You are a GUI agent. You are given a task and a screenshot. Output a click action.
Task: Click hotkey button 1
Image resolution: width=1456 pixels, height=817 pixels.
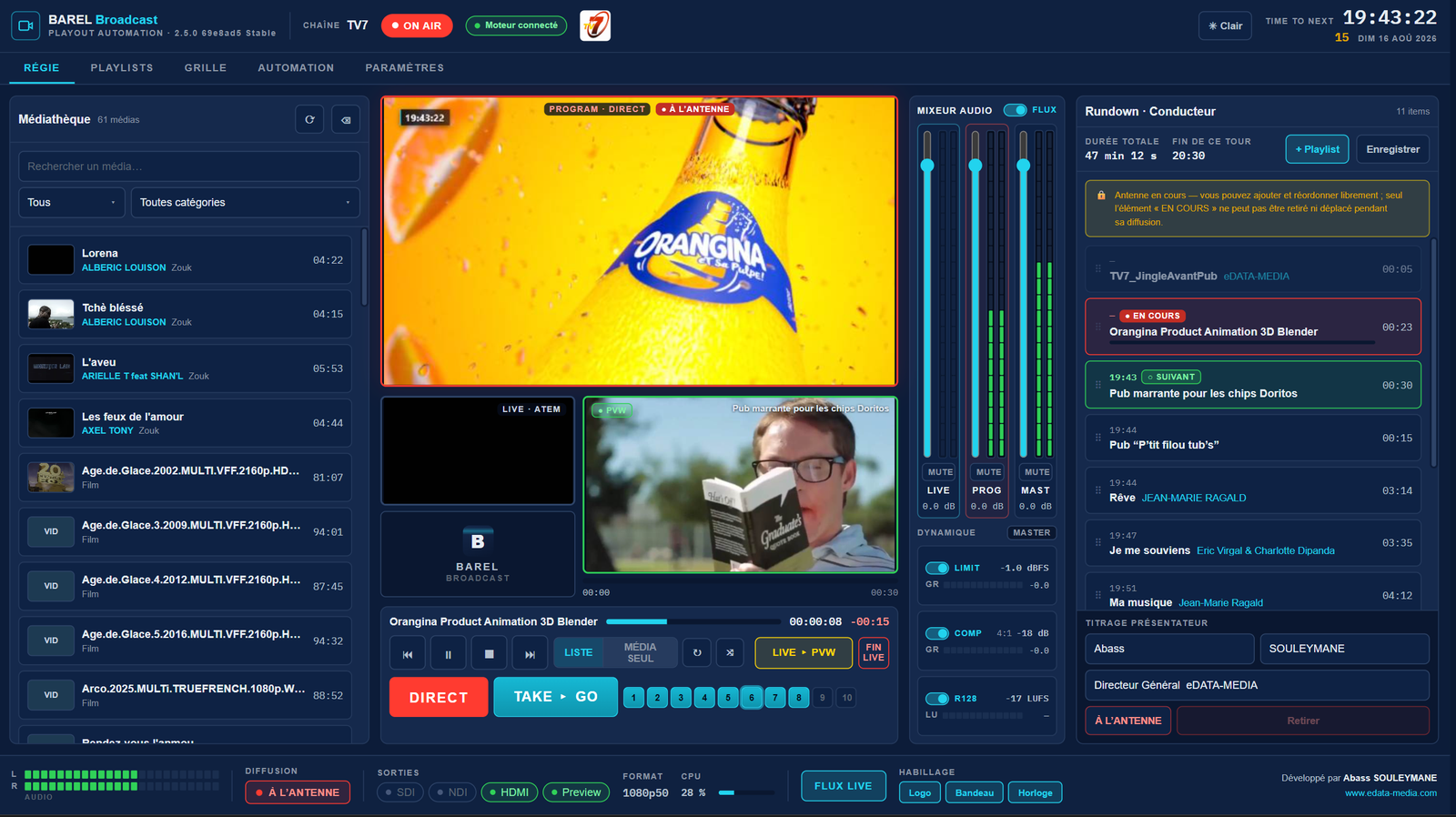click(633, 698)
